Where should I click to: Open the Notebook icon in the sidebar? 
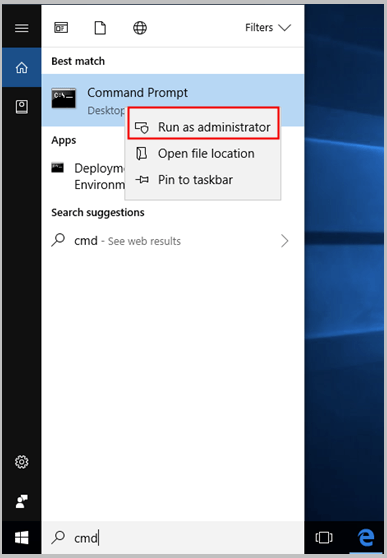(x=22, y=106)
